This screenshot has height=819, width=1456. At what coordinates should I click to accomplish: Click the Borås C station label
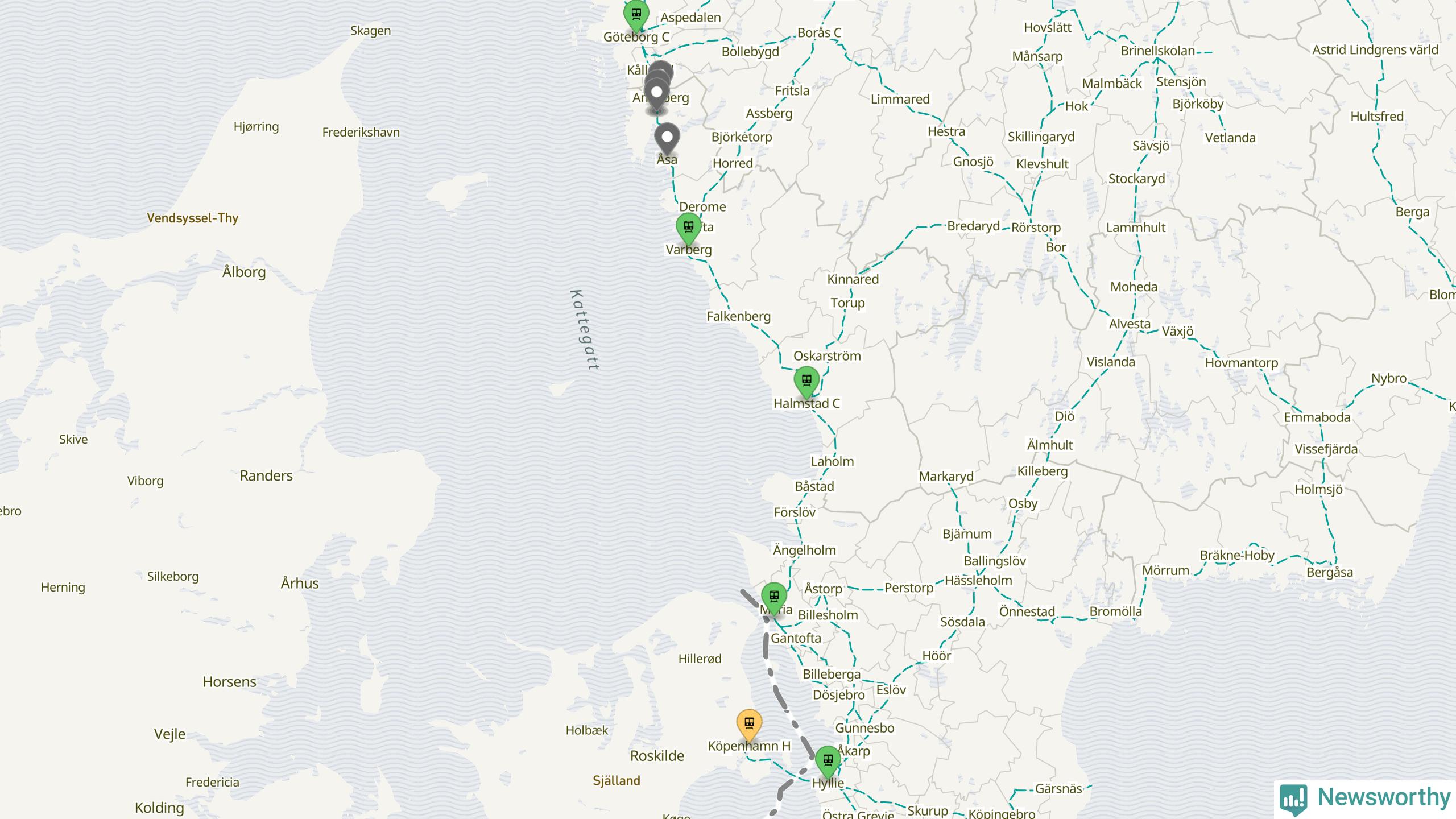pyautogui.click(x=819, y=33)
